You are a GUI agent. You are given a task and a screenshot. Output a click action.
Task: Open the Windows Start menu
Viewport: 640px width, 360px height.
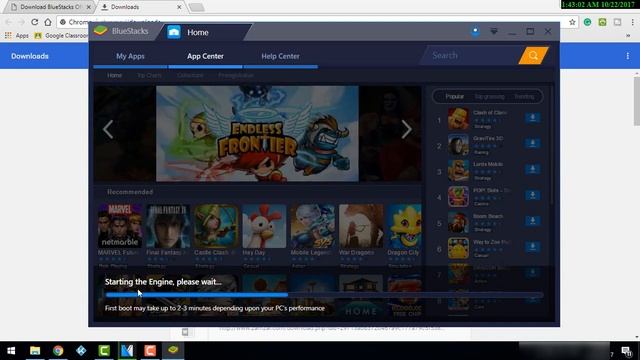pos(11,351)
